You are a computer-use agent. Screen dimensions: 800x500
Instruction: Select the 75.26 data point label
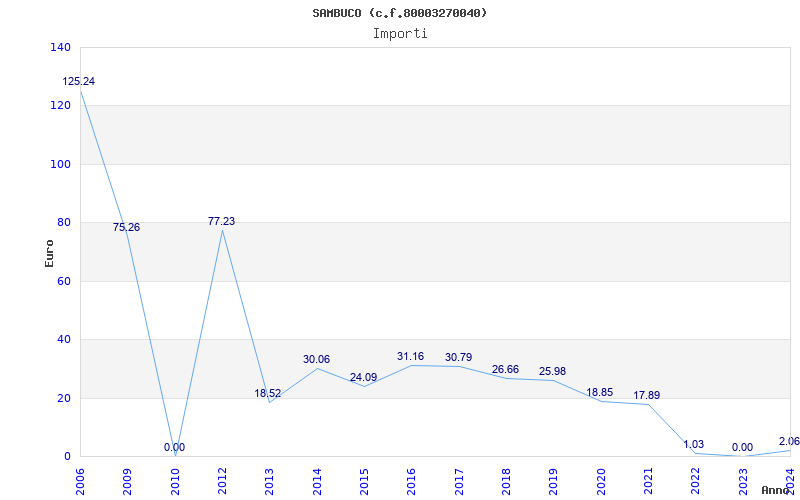click(x=126, y=228)
